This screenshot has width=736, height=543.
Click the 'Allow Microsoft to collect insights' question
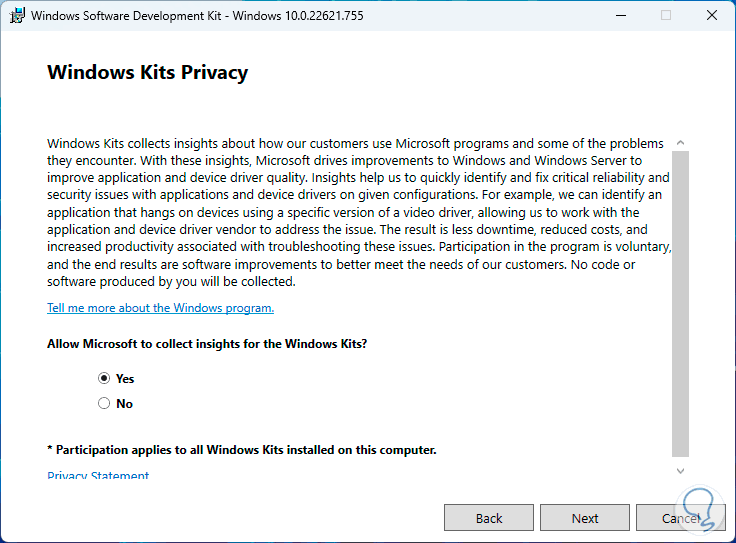tap(207, 344)
